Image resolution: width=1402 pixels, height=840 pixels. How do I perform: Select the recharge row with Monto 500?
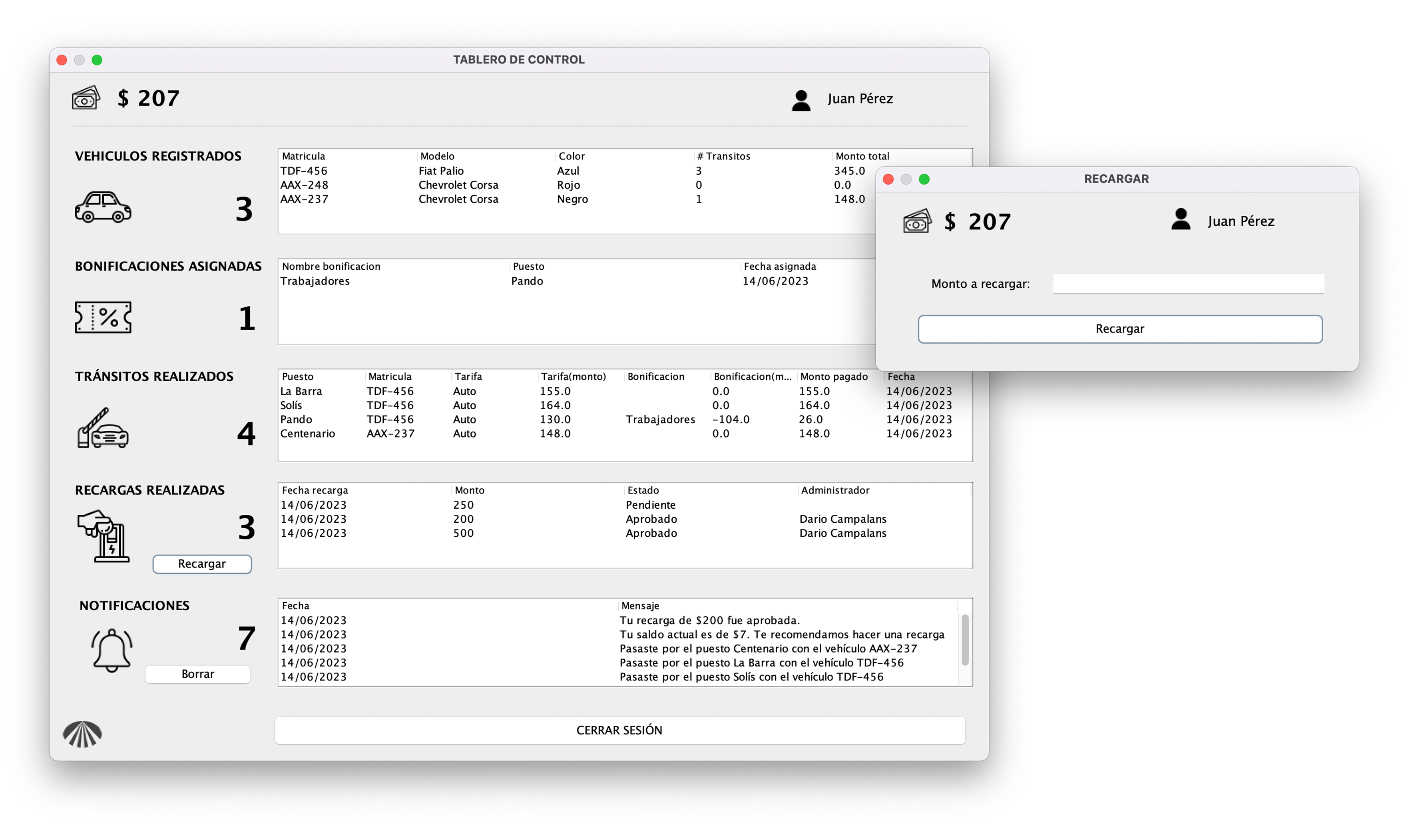click(625, 534)
